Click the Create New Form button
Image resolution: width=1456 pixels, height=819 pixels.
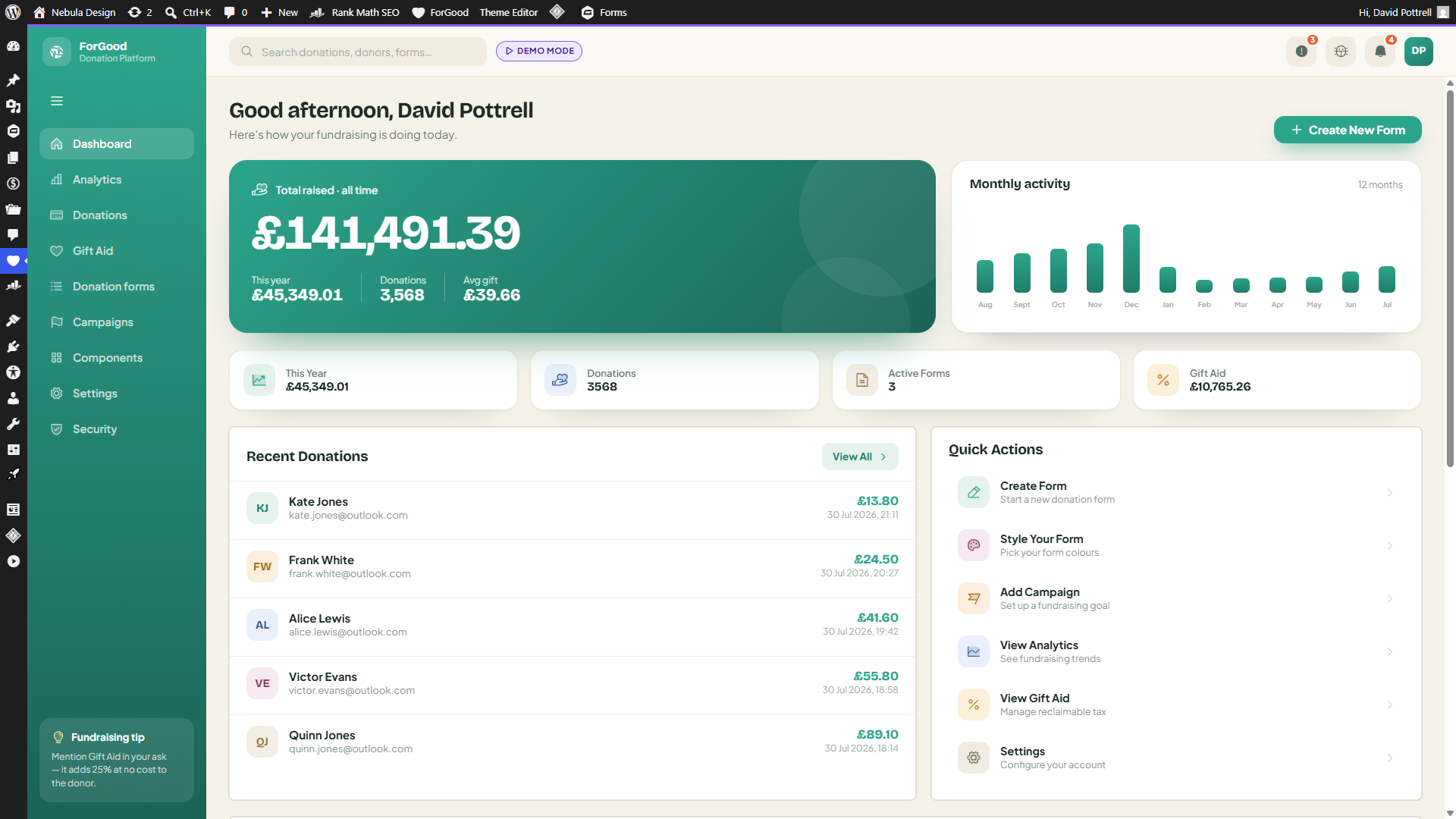coord(1348,130)
